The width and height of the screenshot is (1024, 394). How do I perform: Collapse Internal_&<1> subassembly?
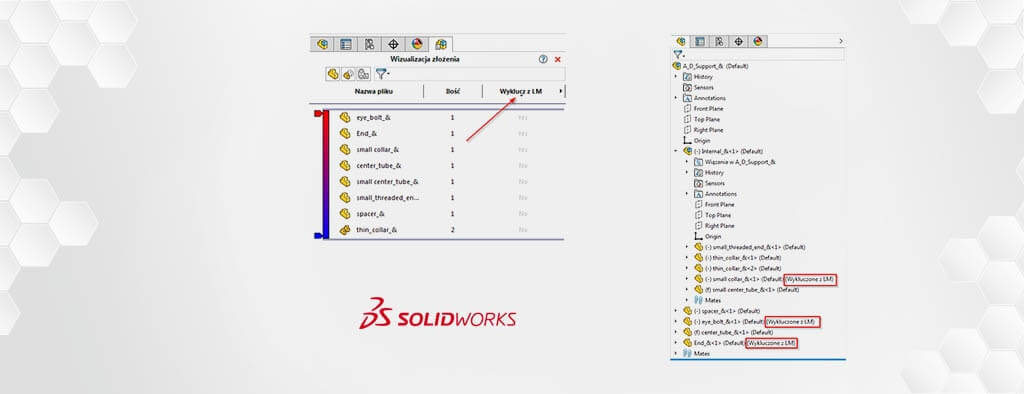(677, 151)
